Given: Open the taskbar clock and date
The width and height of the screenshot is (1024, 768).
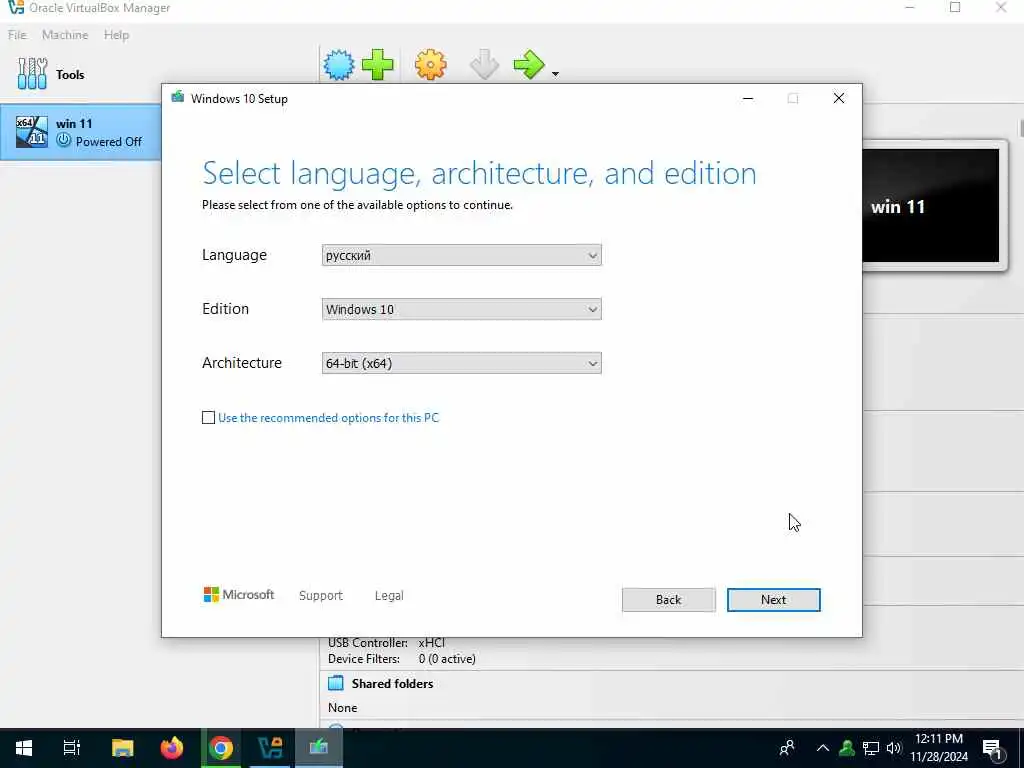Looking at the screenshot, I should [939, 748].
